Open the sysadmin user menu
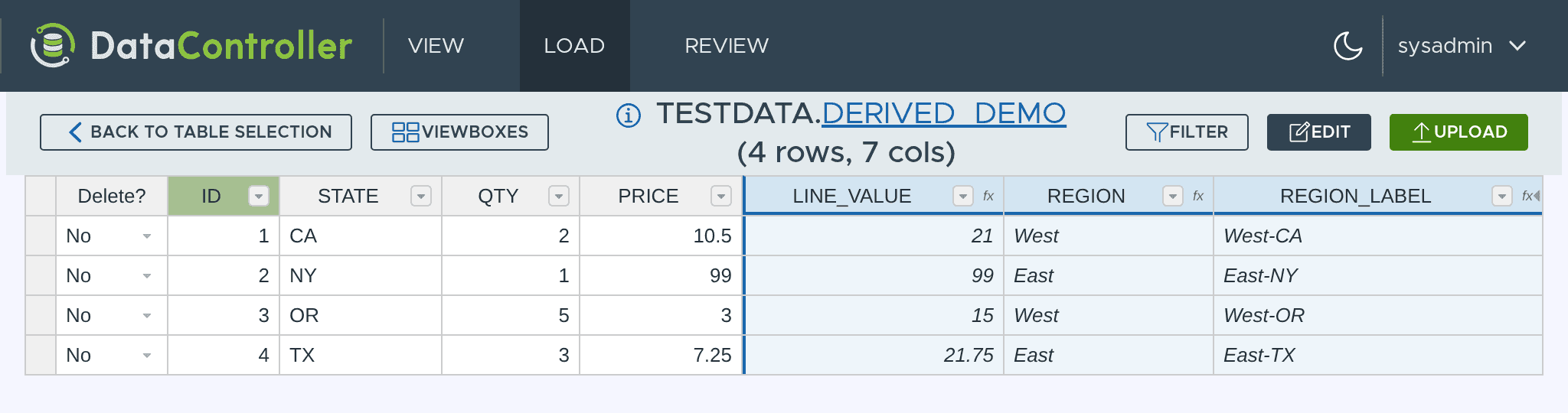 pos(1462,46)
